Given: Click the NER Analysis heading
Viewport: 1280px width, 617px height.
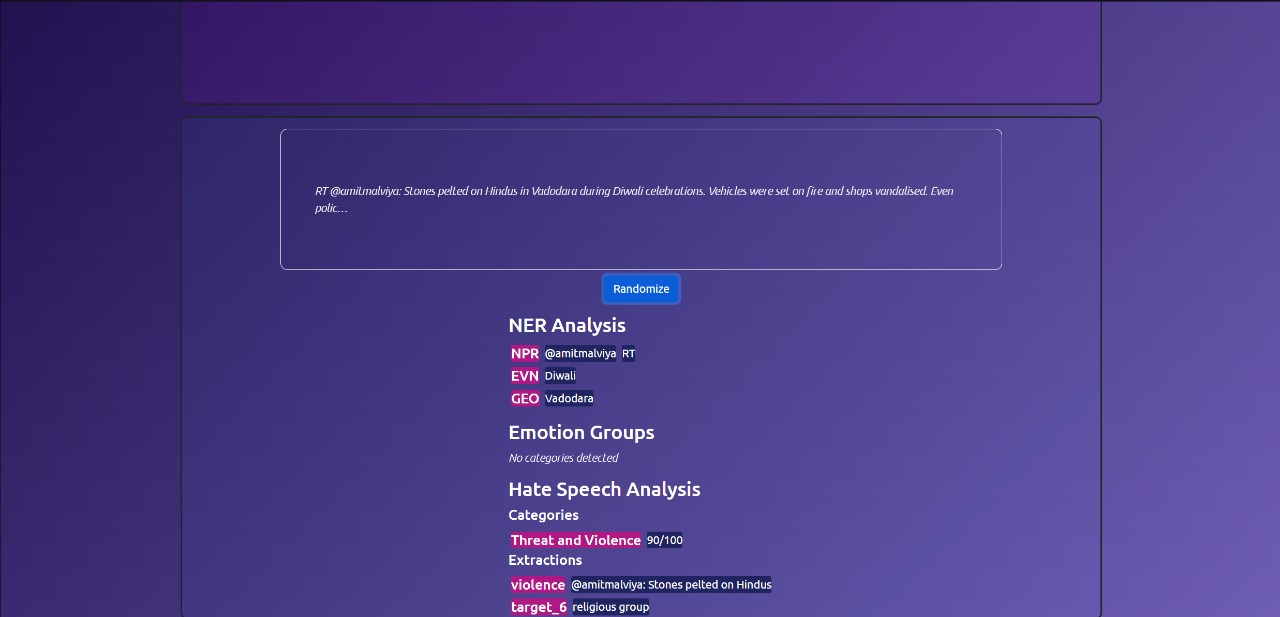Looking at the screenshot, I should tap(567, 325).
